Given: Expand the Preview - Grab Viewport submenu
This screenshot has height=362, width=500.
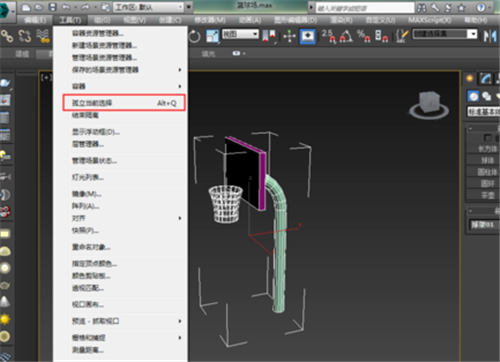Looking at the screenshot, I should (180, 321).
